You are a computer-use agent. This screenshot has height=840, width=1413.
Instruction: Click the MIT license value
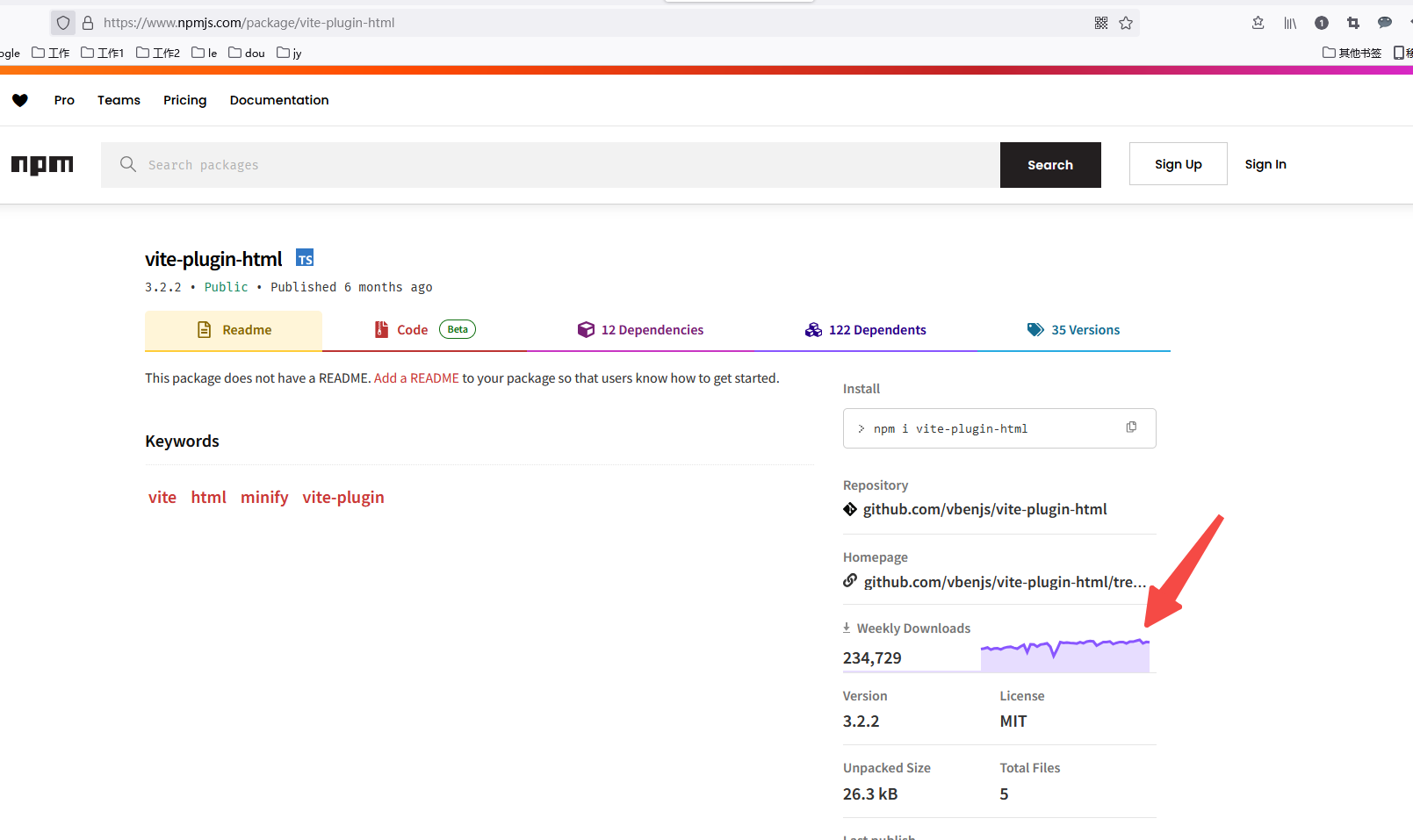(x=1013, y=722)
